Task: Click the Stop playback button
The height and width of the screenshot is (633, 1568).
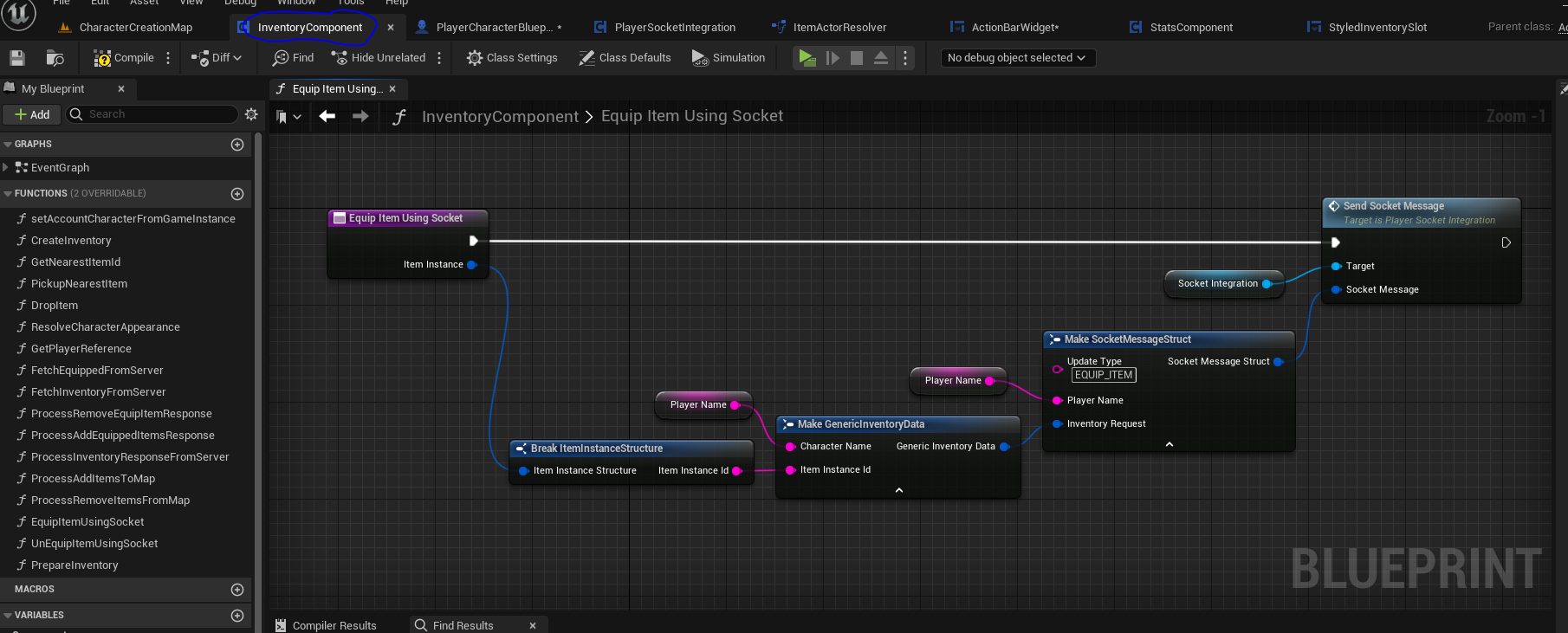Action: 857,58
